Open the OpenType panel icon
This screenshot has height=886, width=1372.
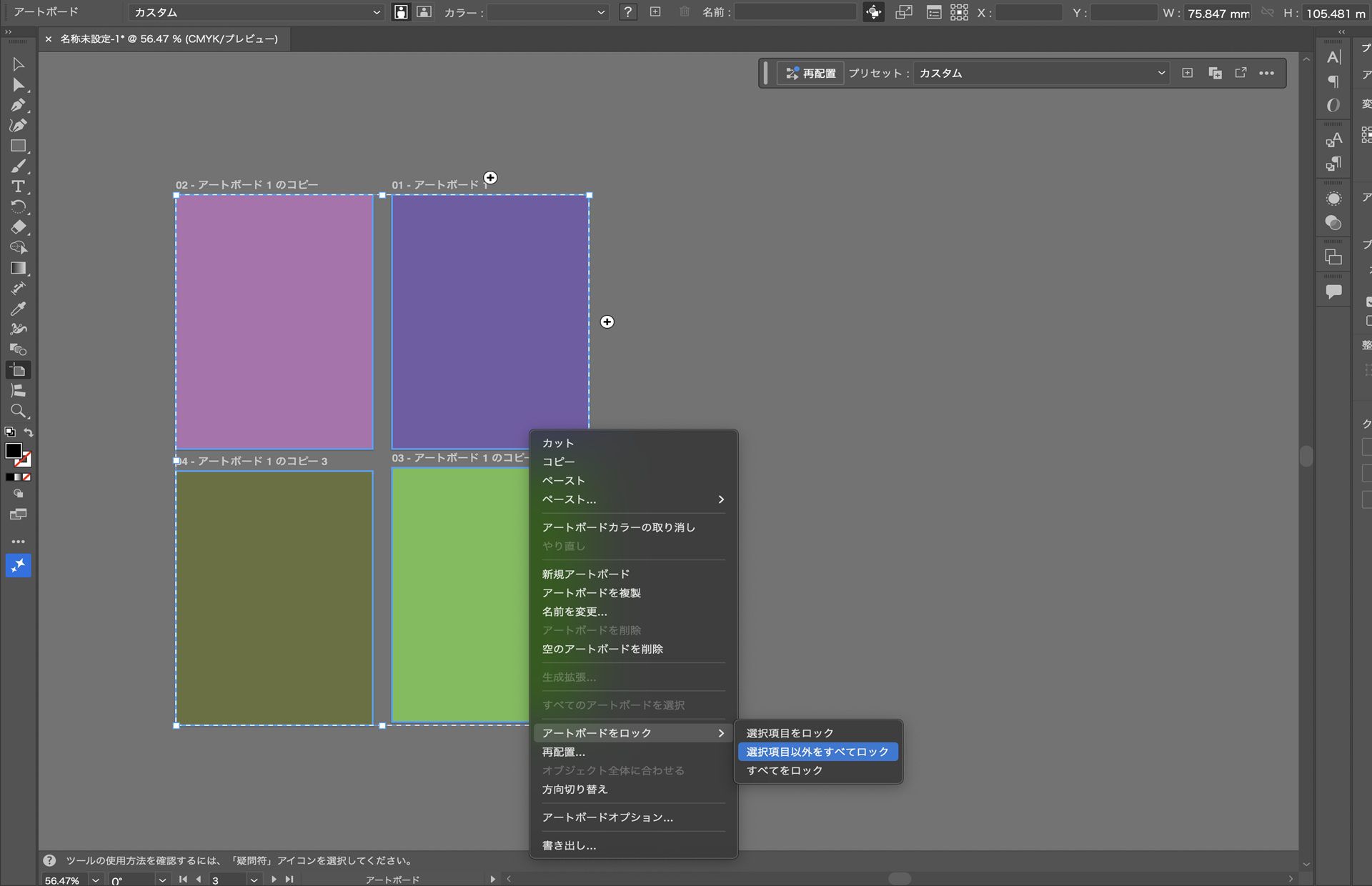(x=1333, y=104)
